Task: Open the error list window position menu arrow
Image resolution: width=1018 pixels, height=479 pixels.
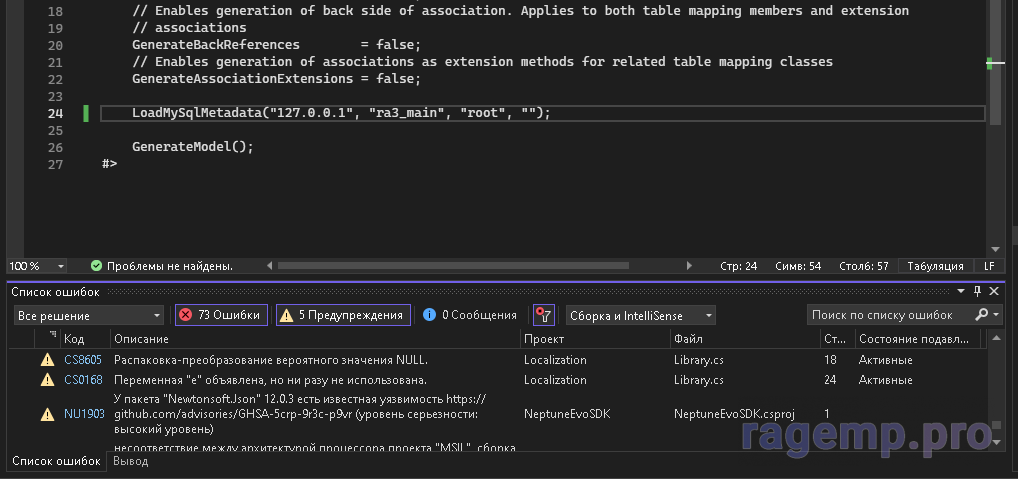Action: [961, 291]
